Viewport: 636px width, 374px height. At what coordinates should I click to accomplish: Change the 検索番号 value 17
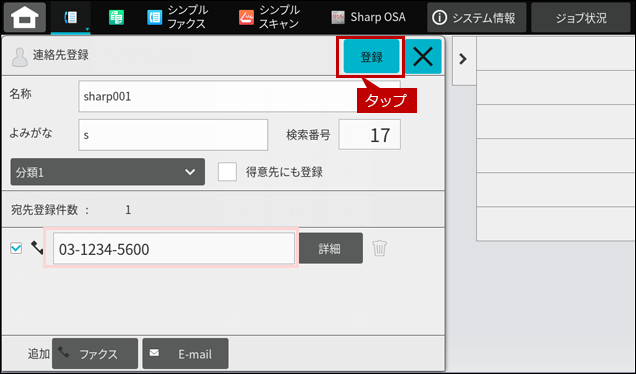[370, 135]
